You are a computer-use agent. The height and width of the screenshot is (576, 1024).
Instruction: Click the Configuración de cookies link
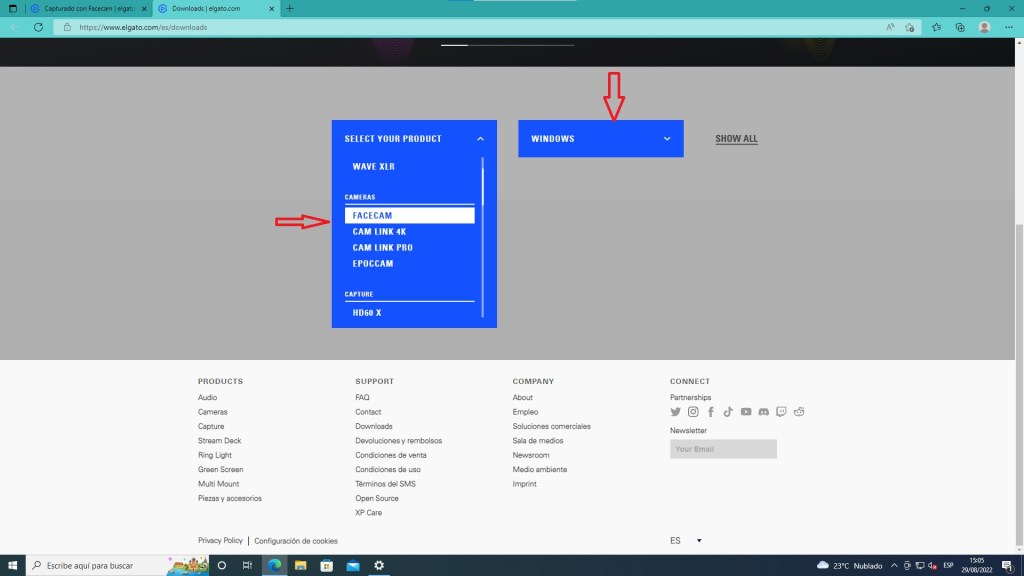click(x=296, y=541)
